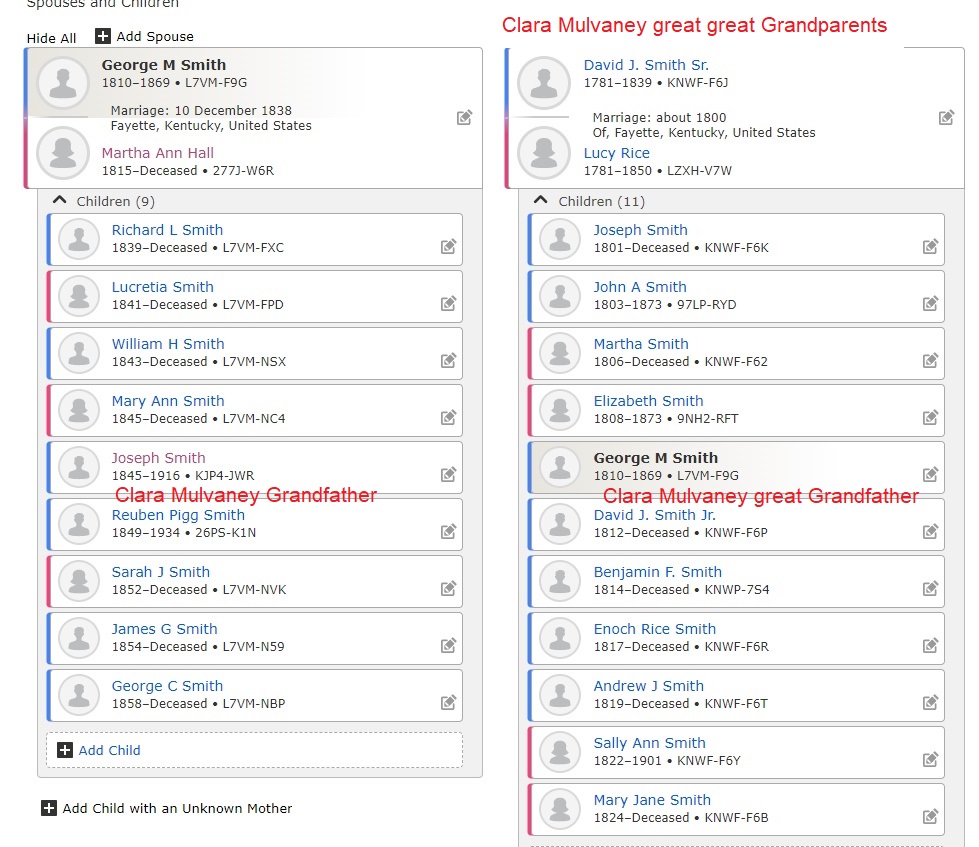
Task: Click edit icon next to Richard L Smith
Action: 448,246
